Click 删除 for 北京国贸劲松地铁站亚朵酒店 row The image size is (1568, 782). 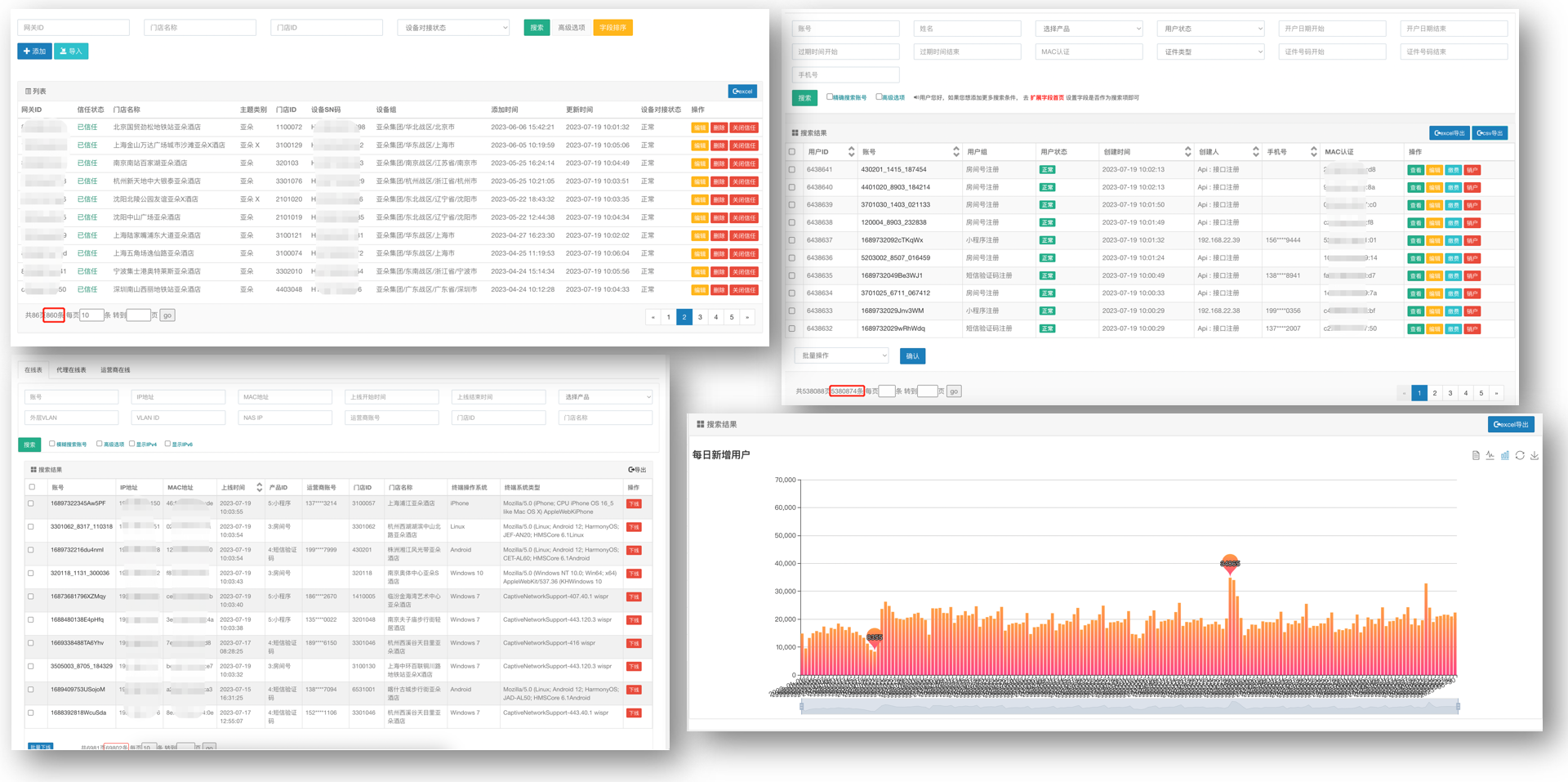(x=719, y=127)
